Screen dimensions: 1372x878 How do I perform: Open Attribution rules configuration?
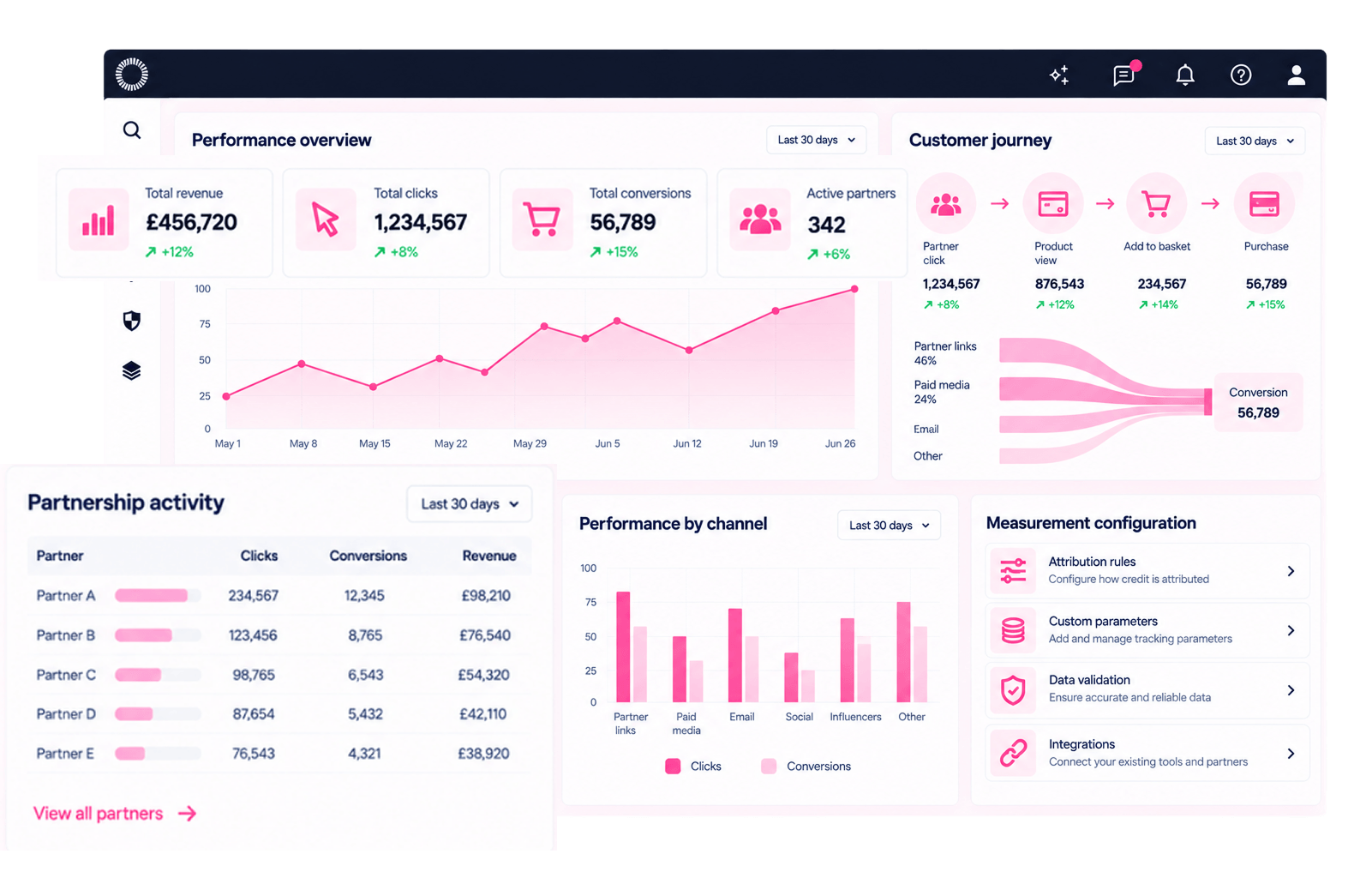pos(1147,570)
